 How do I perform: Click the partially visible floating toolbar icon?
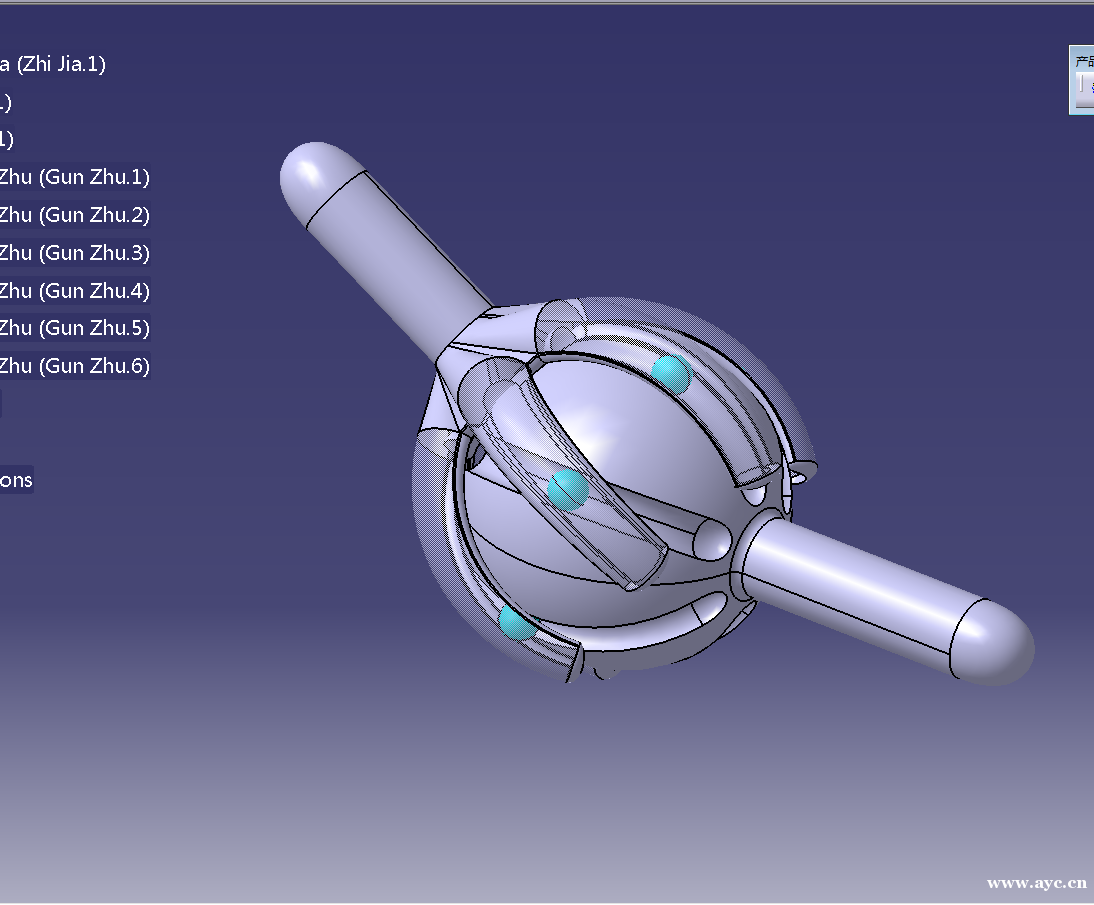[1089, 88]
